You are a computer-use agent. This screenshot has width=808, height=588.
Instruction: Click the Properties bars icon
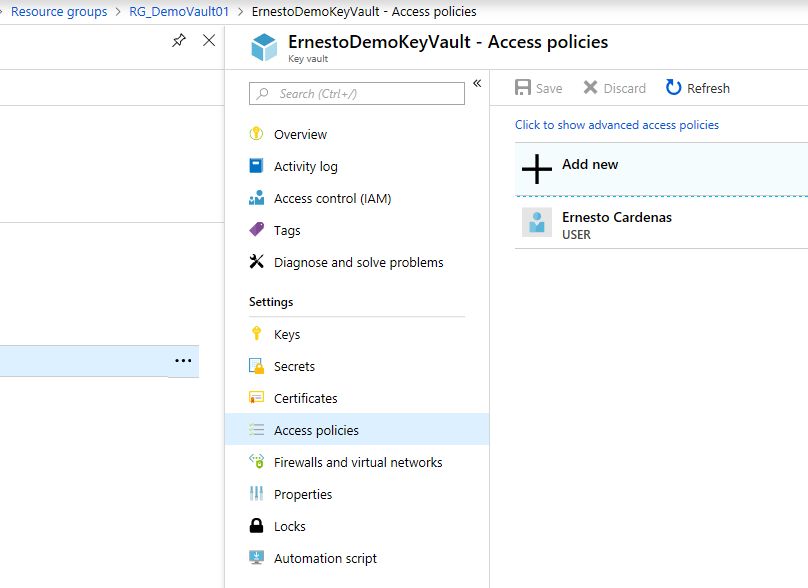pos(256,494)
